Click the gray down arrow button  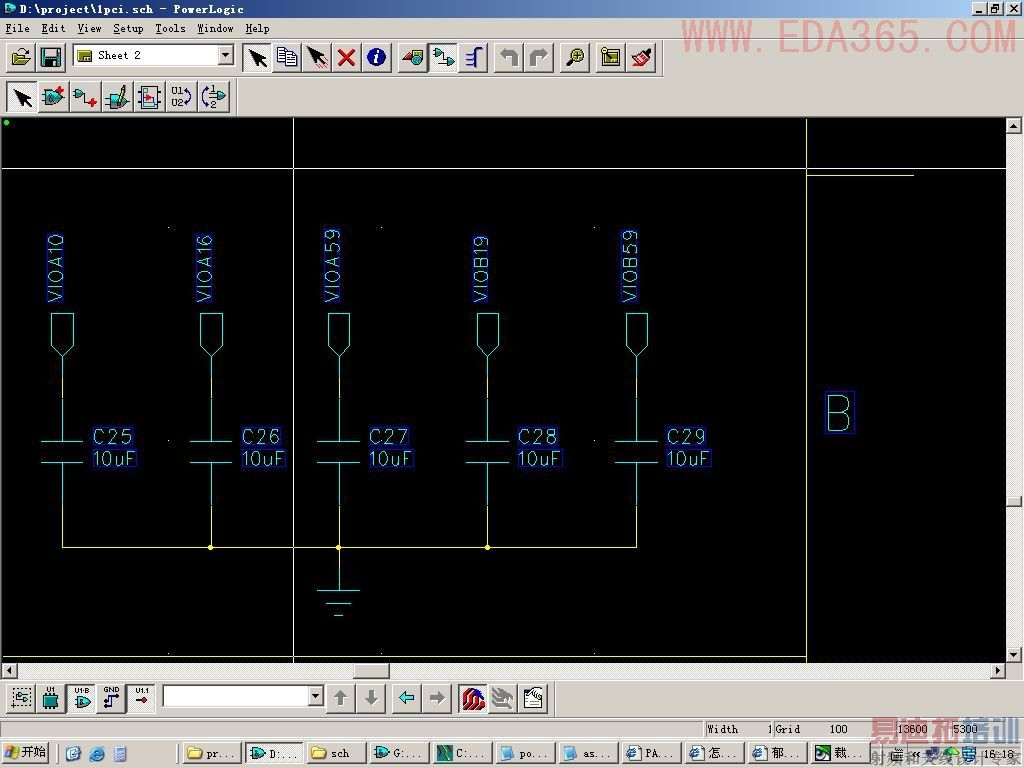(371, 698)
